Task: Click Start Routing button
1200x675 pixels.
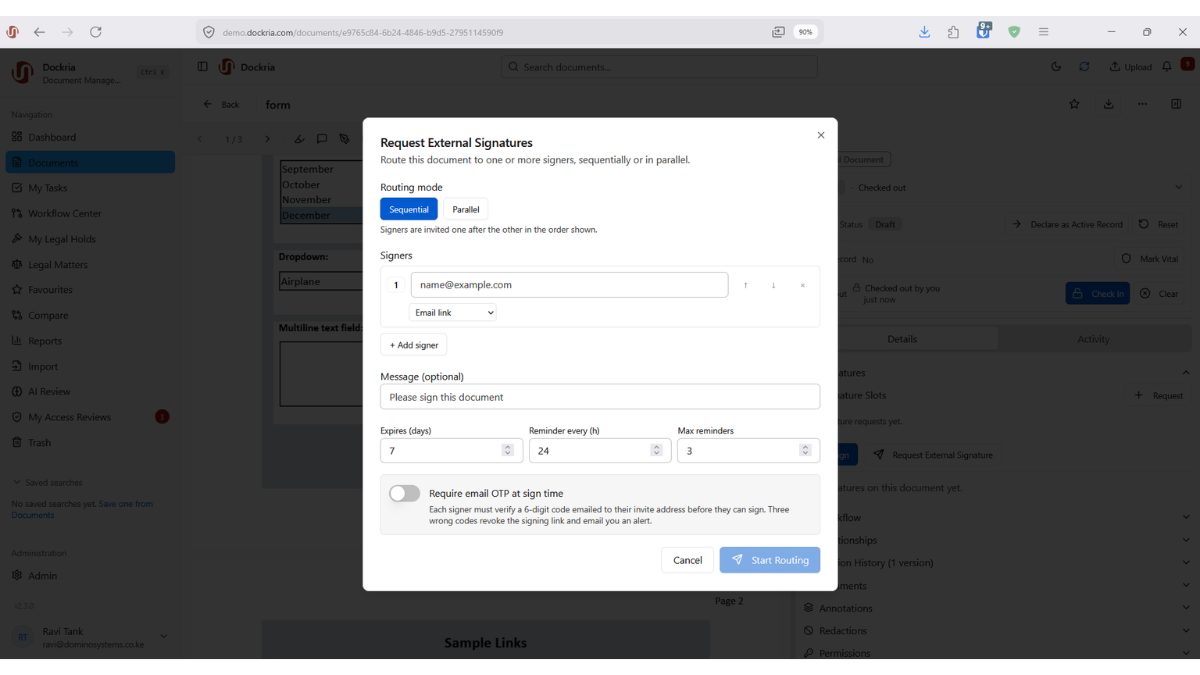Action: click(770, 560)
